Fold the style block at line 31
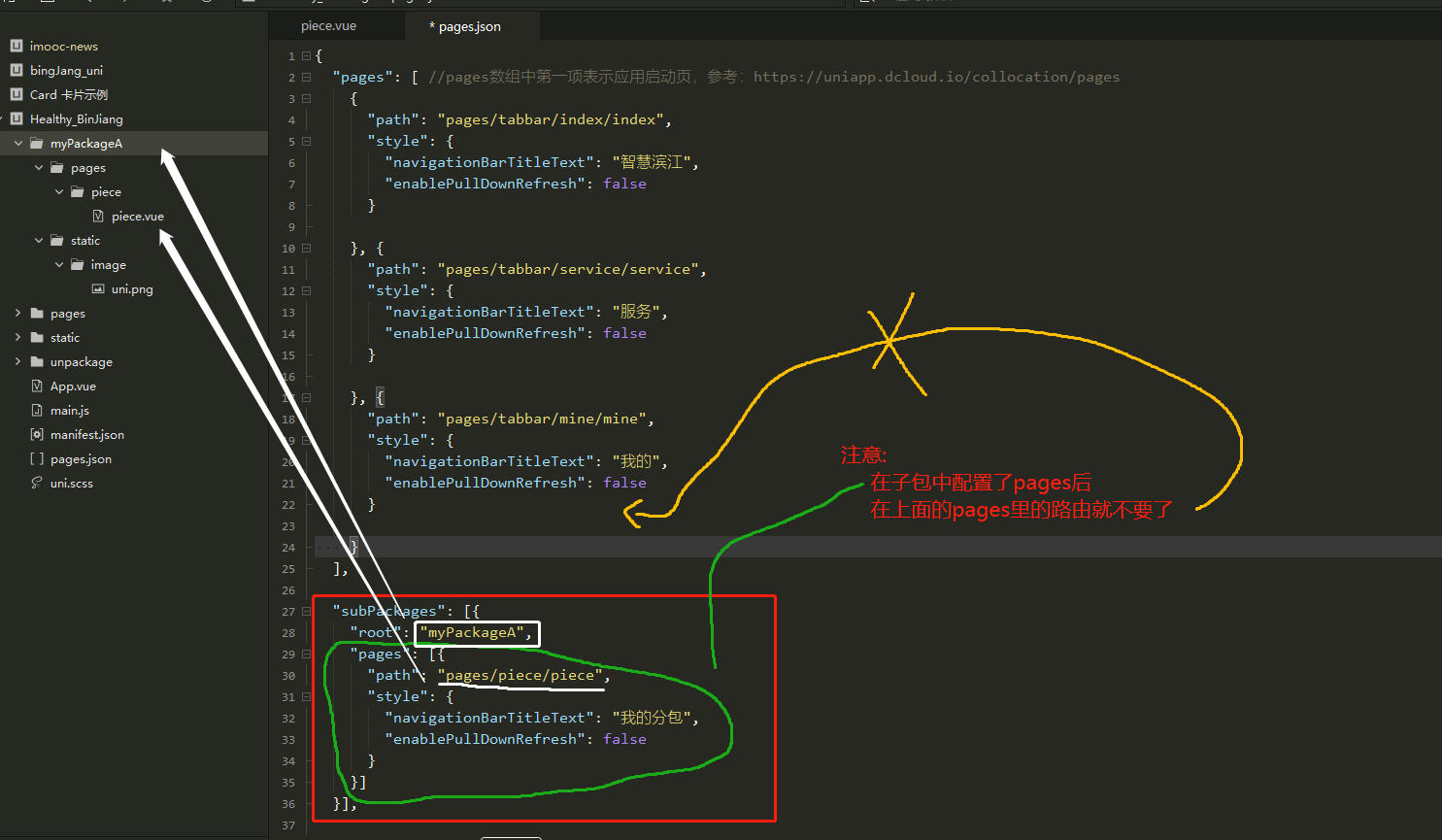Image resolution: width=1442 pixels, height=840 pixels. [x=307, y=696]
